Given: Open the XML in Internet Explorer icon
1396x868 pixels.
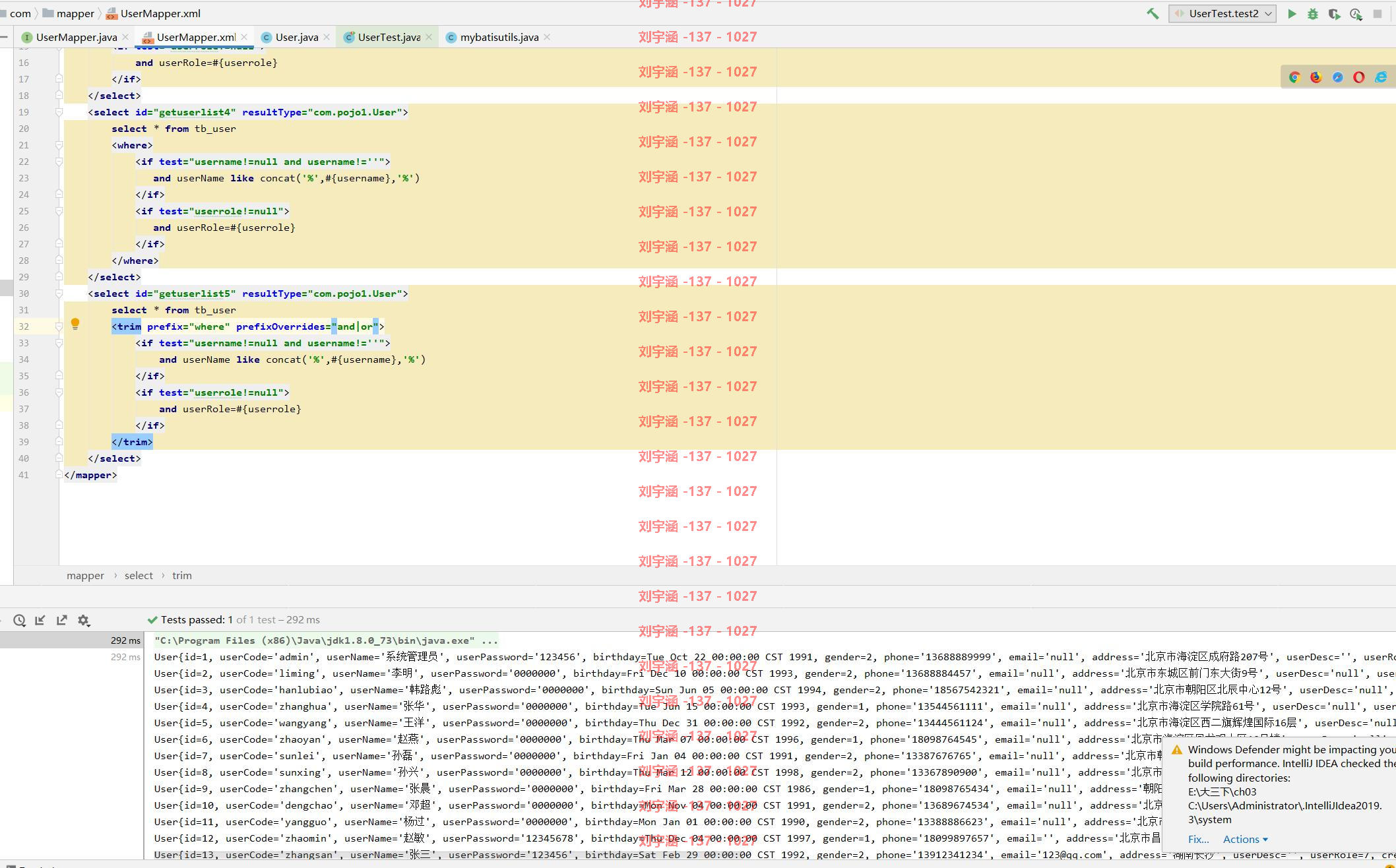Looking at the screenshot, I should point(1381,77).
